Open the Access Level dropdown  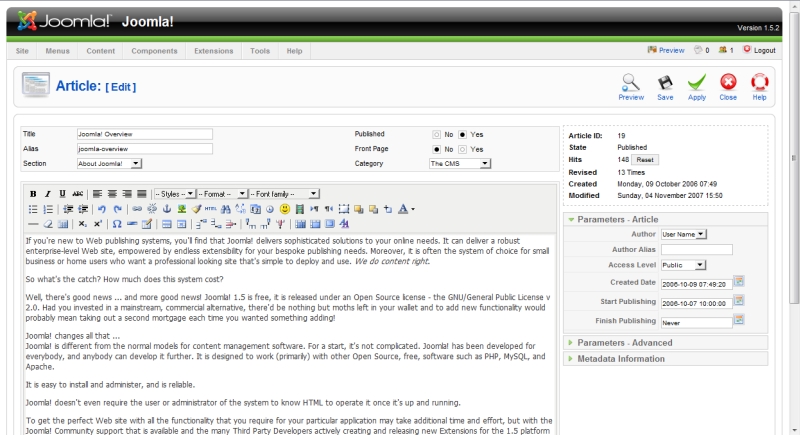pyautogui.click(x=683, y=265)
